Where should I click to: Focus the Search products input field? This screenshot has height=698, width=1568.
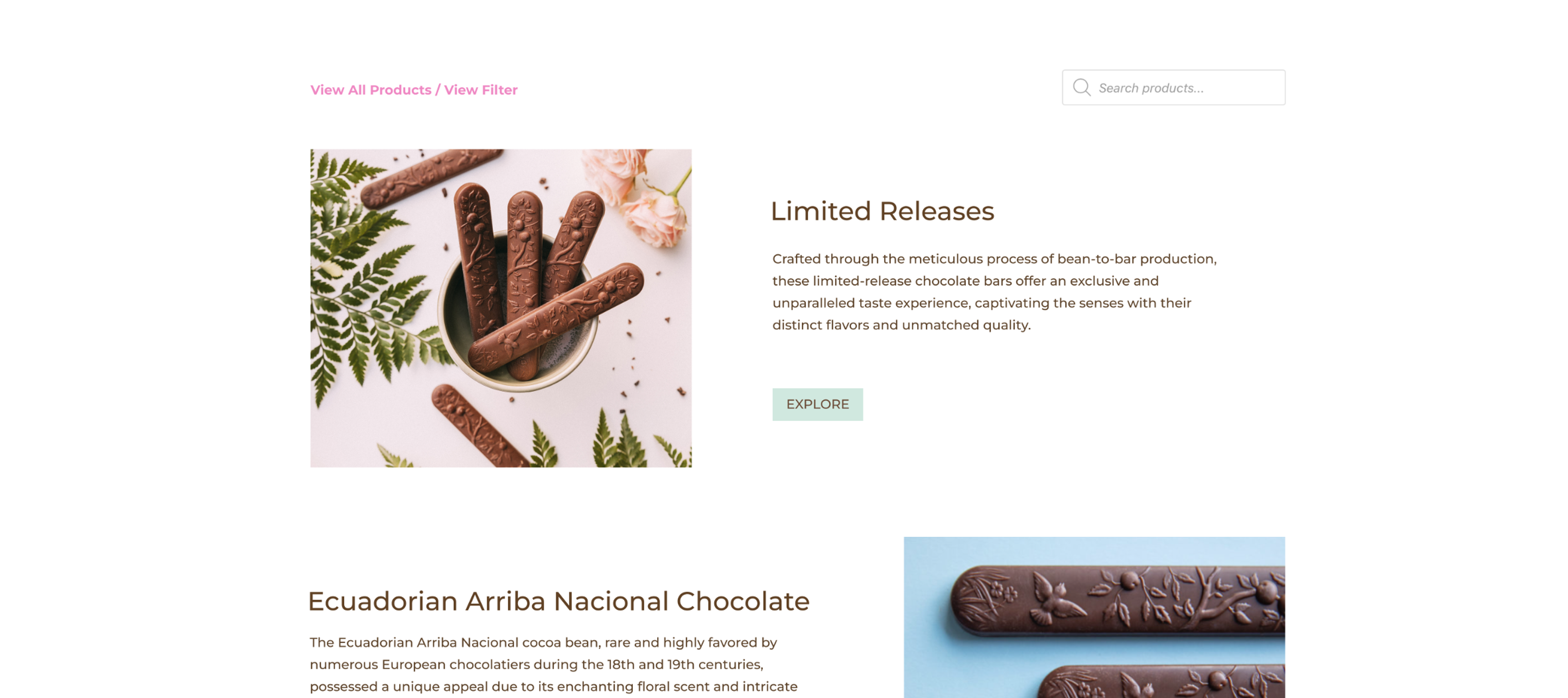click(1174, 88)
